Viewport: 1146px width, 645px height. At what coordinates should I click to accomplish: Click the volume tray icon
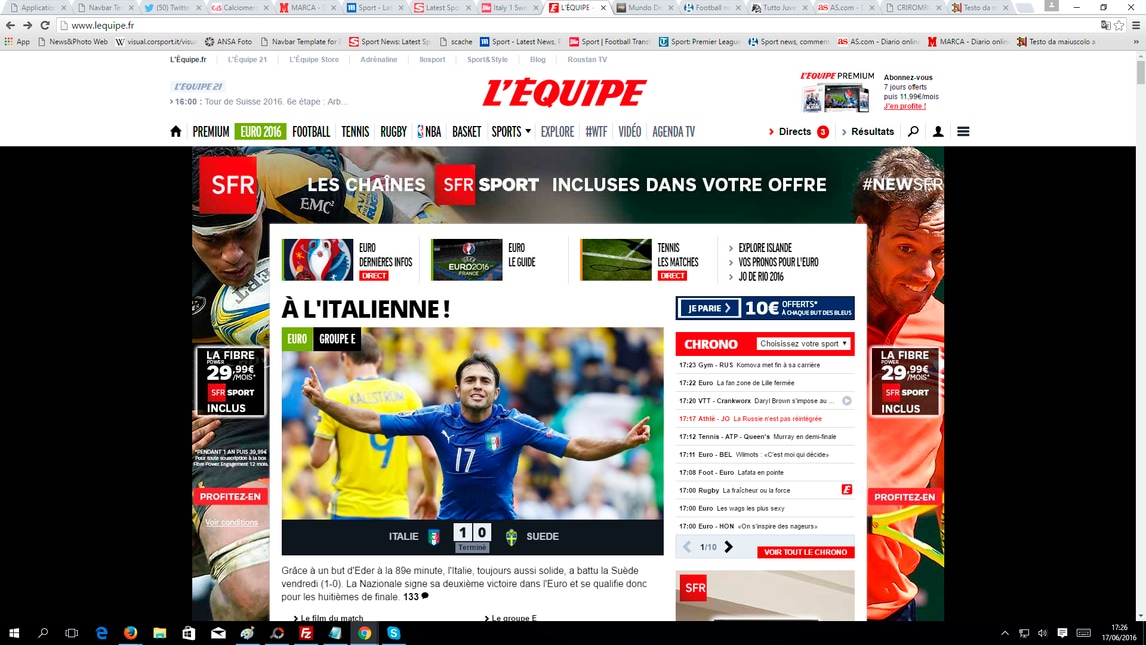point(1043,633)
